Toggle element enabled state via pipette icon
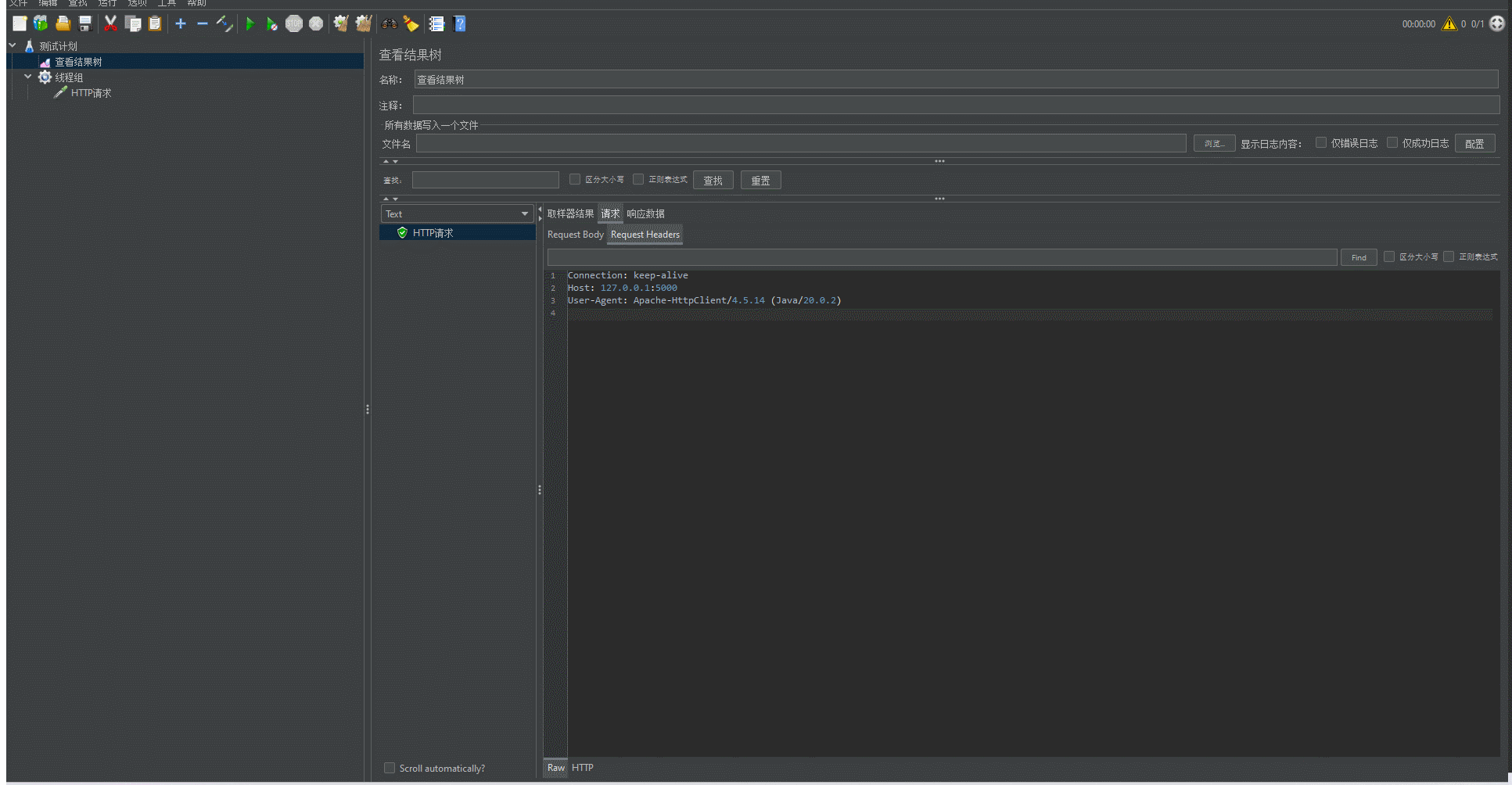1512x785 pixels. coord(224,24)
